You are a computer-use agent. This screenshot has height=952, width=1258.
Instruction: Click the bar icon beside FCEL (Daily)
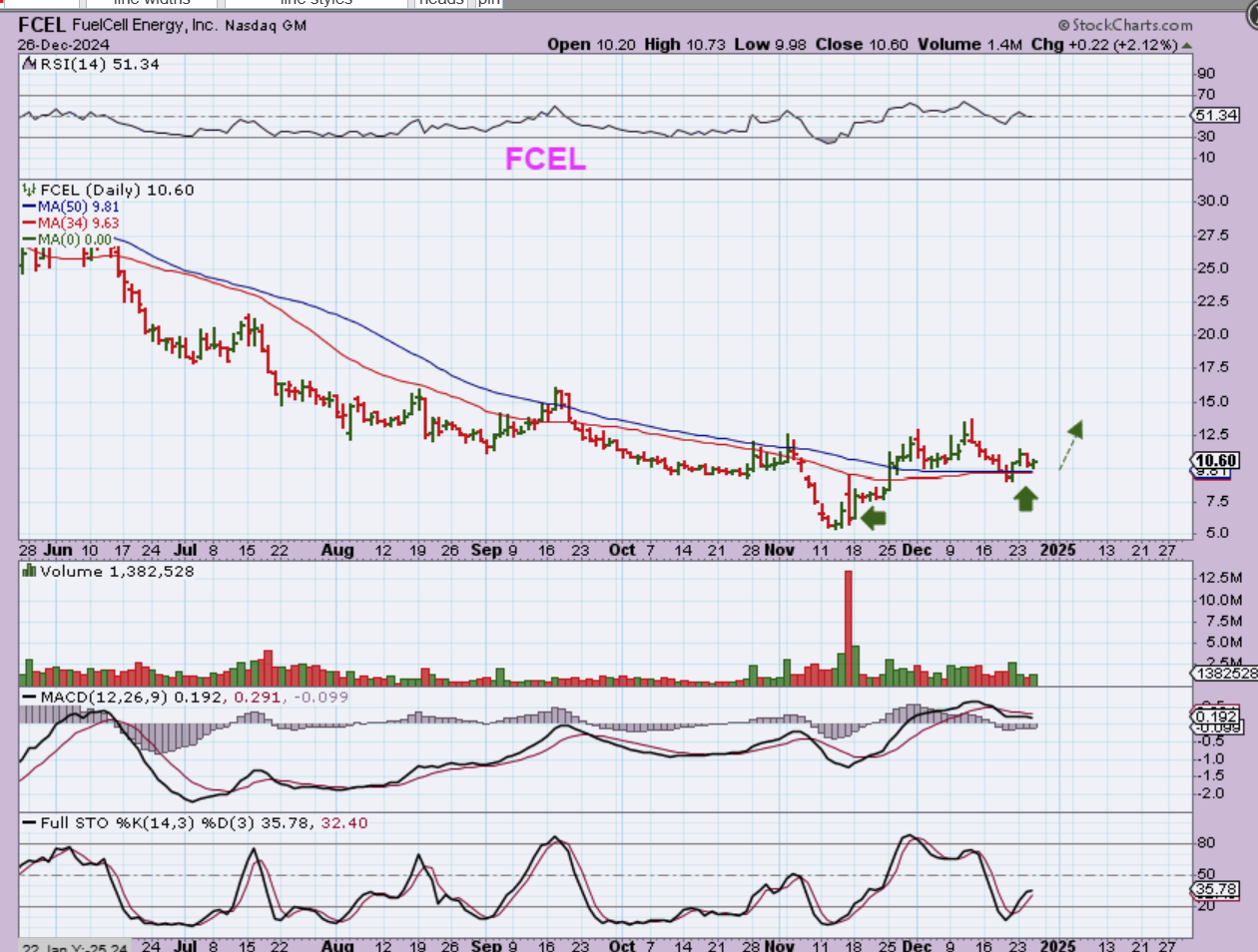(30, 190)
